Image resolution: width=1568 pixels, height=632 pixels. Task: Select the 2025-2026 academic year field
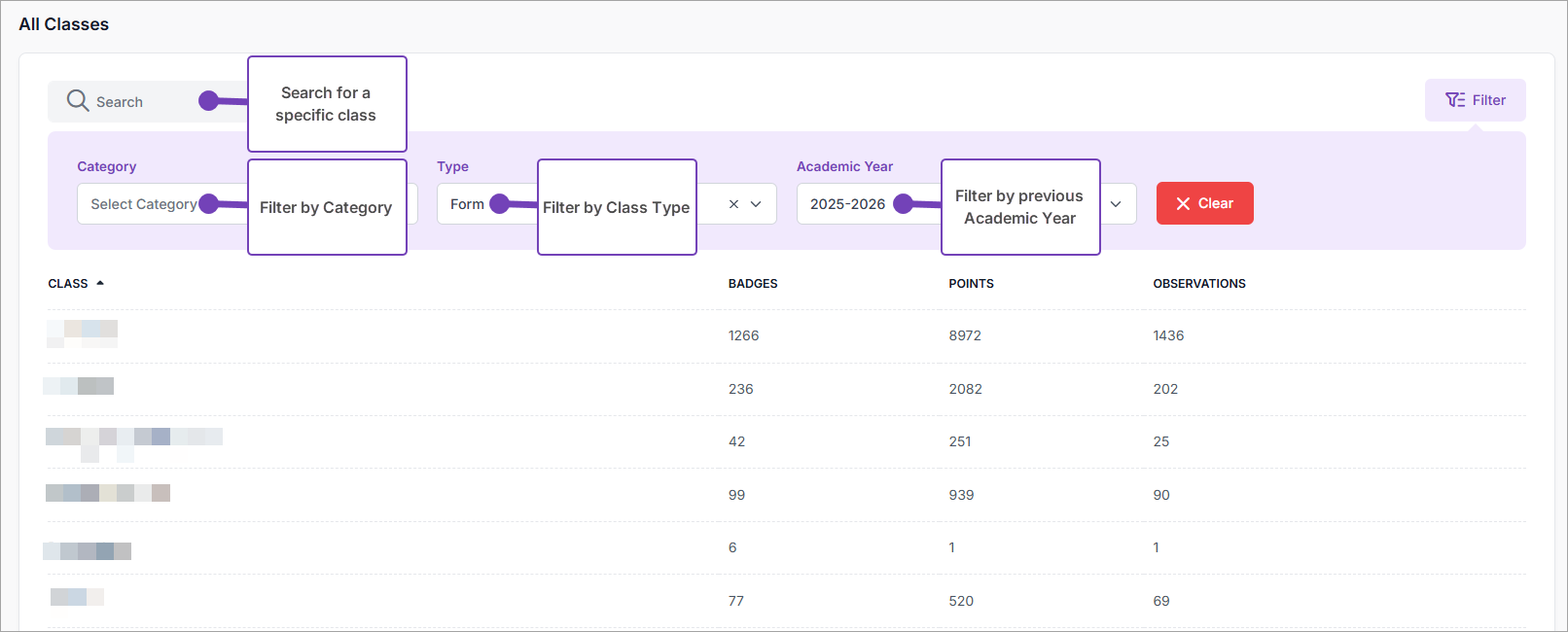(x=847, y=204)
